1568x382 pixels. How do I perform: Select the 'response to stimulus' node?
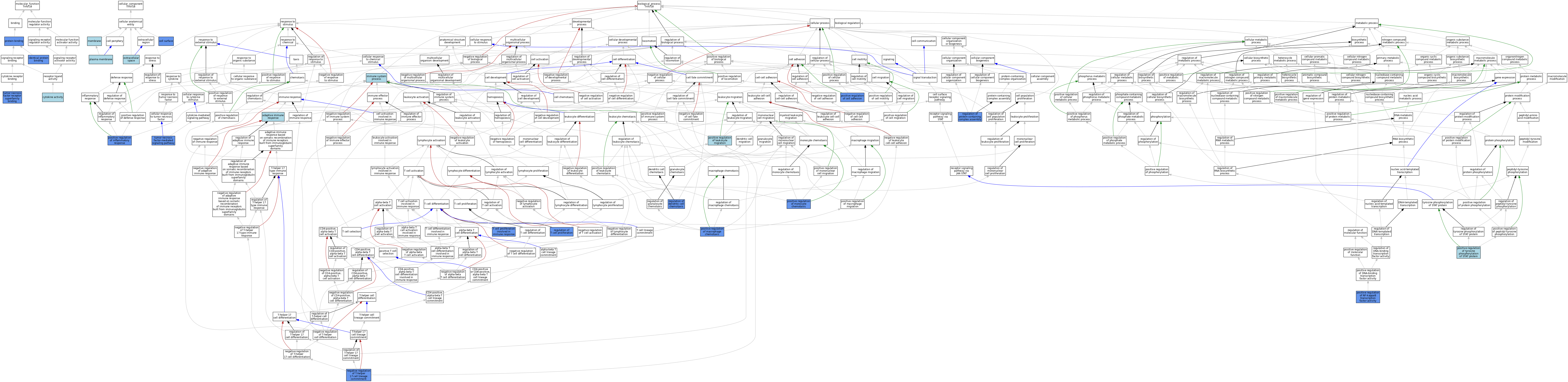(288, 23)
